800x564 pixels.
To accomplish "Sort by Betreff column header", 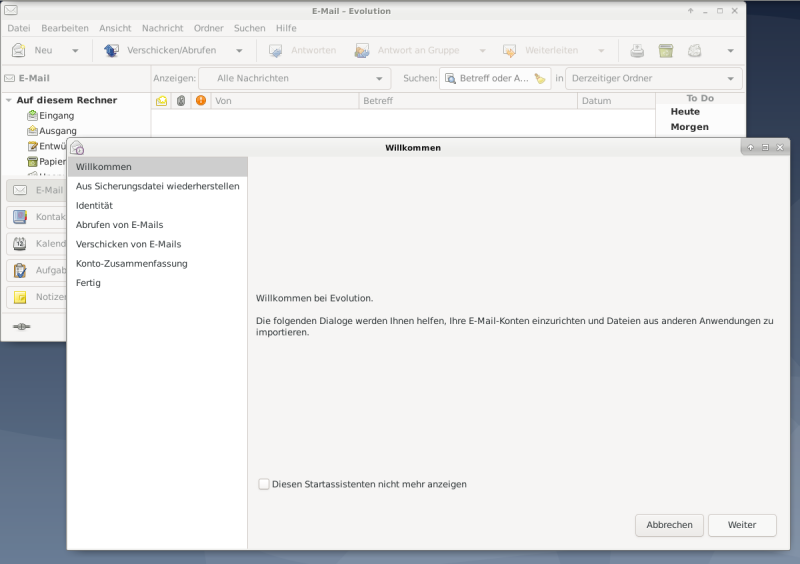I will click(x=468, y=101).
